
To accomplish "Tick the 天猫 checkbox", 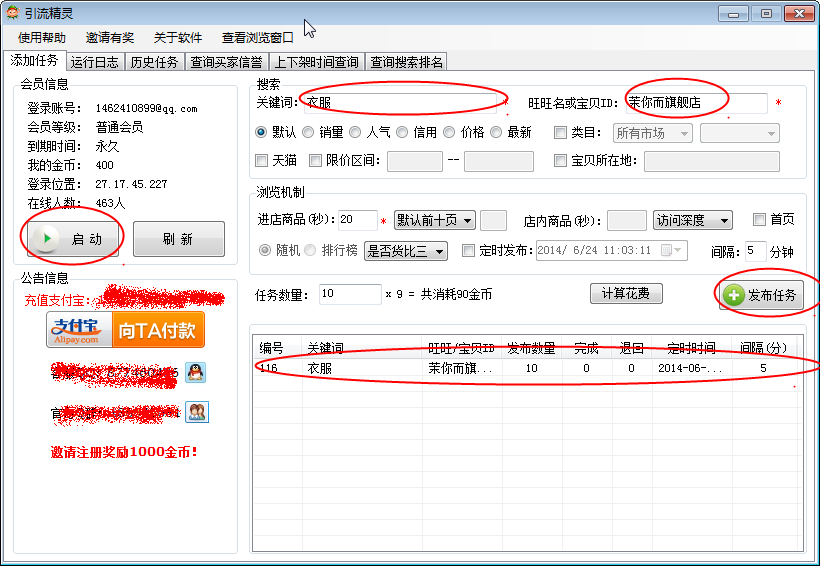I will coord(261,160).
